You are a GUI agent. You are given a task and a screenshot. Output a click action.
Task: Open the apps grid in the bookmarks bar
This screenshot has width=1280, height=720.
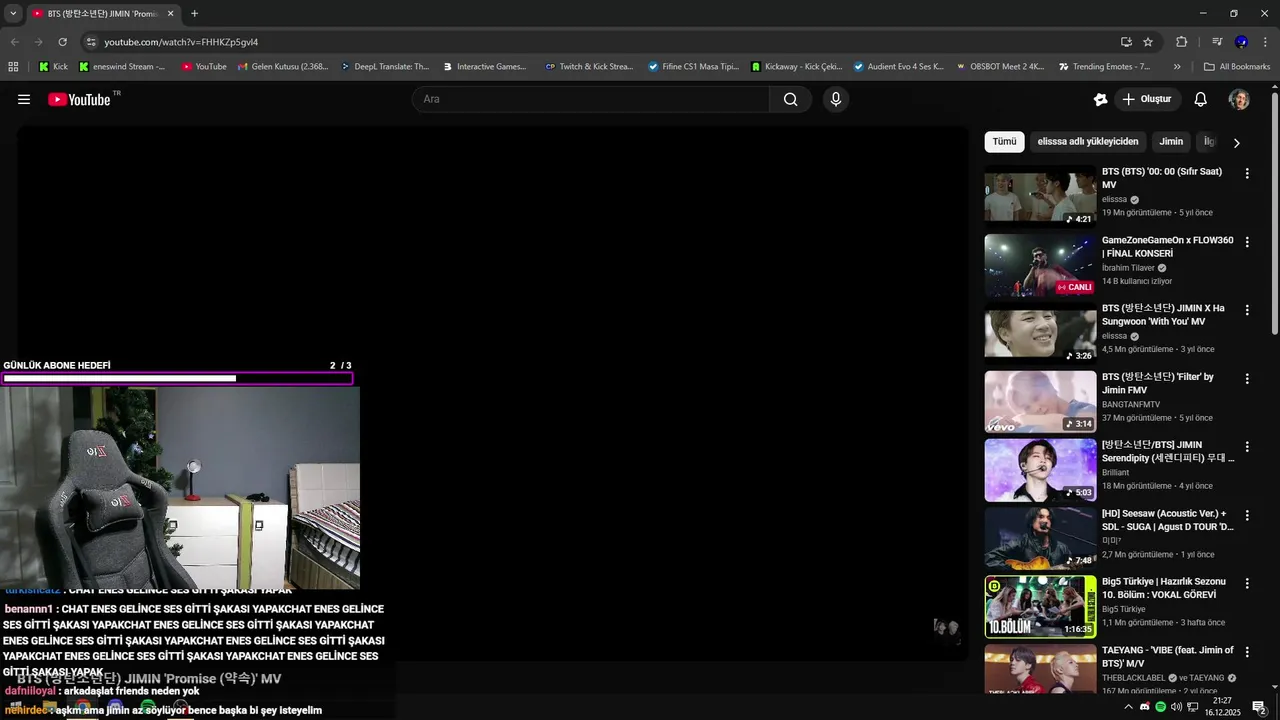(13, 67)
